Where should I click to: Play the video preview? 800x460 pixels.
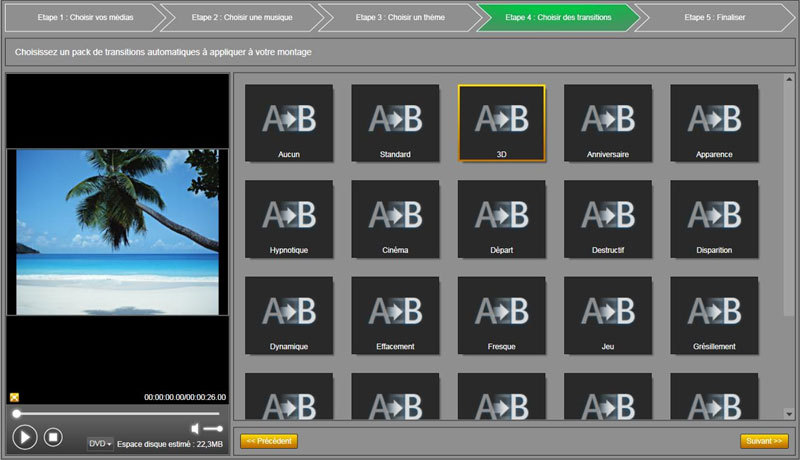(x=25, y=437)
